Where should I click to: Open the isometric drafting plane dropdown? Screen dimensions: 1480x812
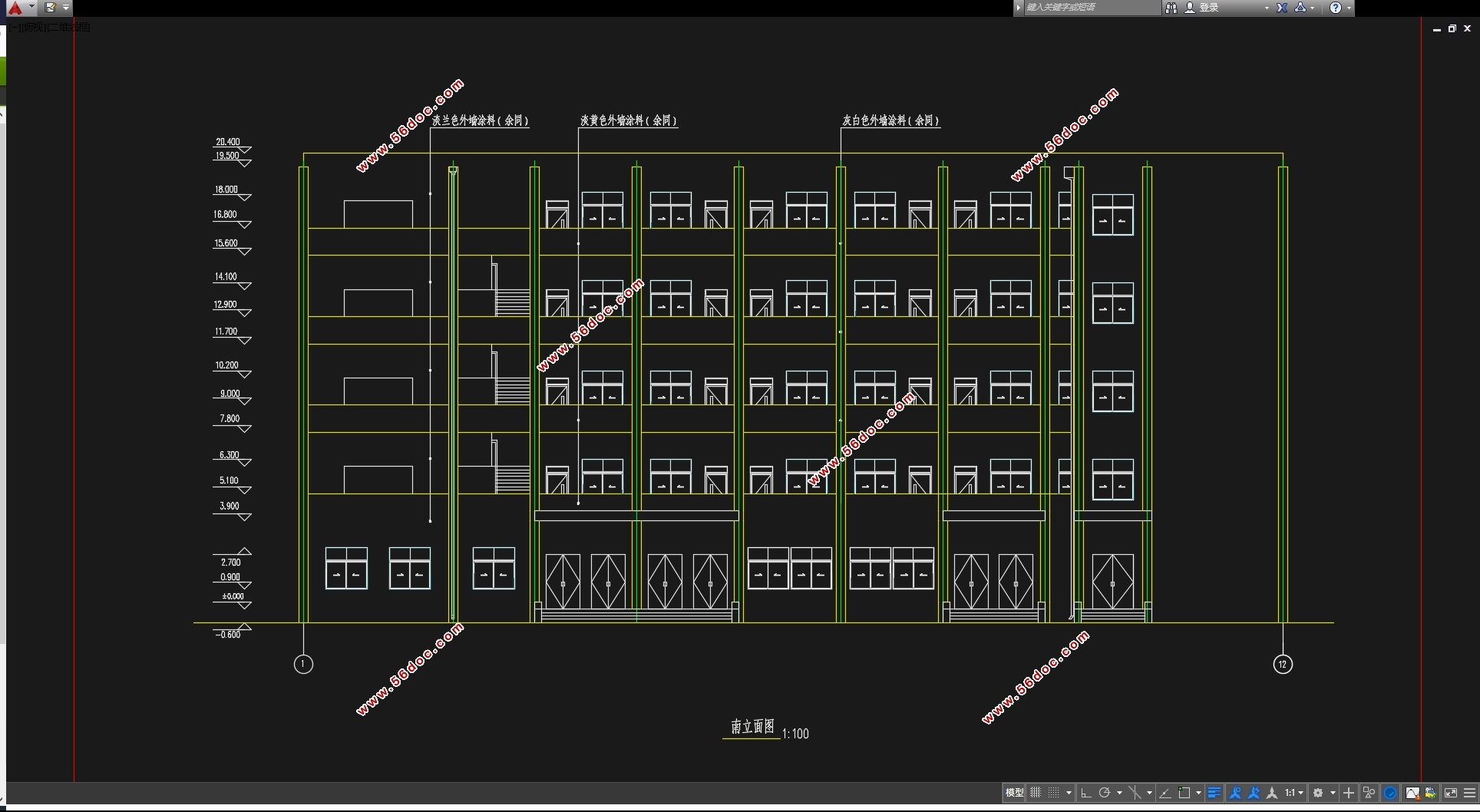[1149, 793]
